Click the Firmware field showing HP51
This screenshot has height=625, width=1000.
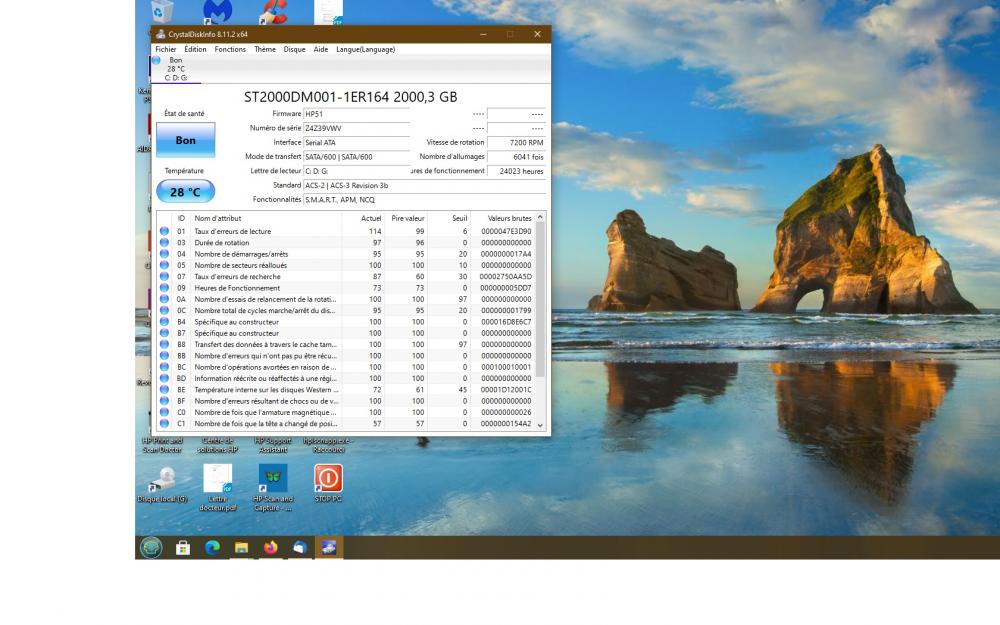(357, 114)
